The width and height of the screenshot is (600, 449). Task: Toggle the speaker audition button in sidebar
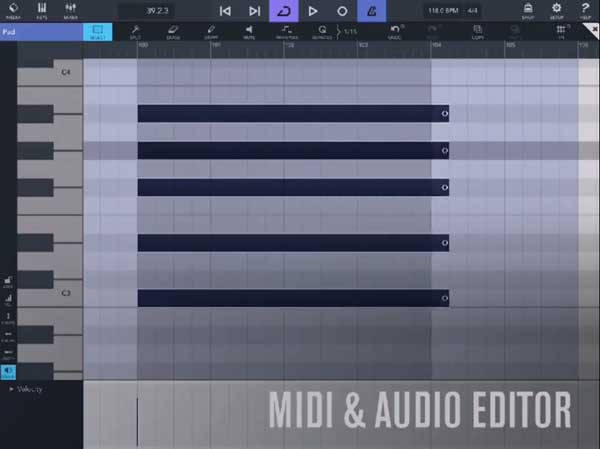click(x=8, y=371)
